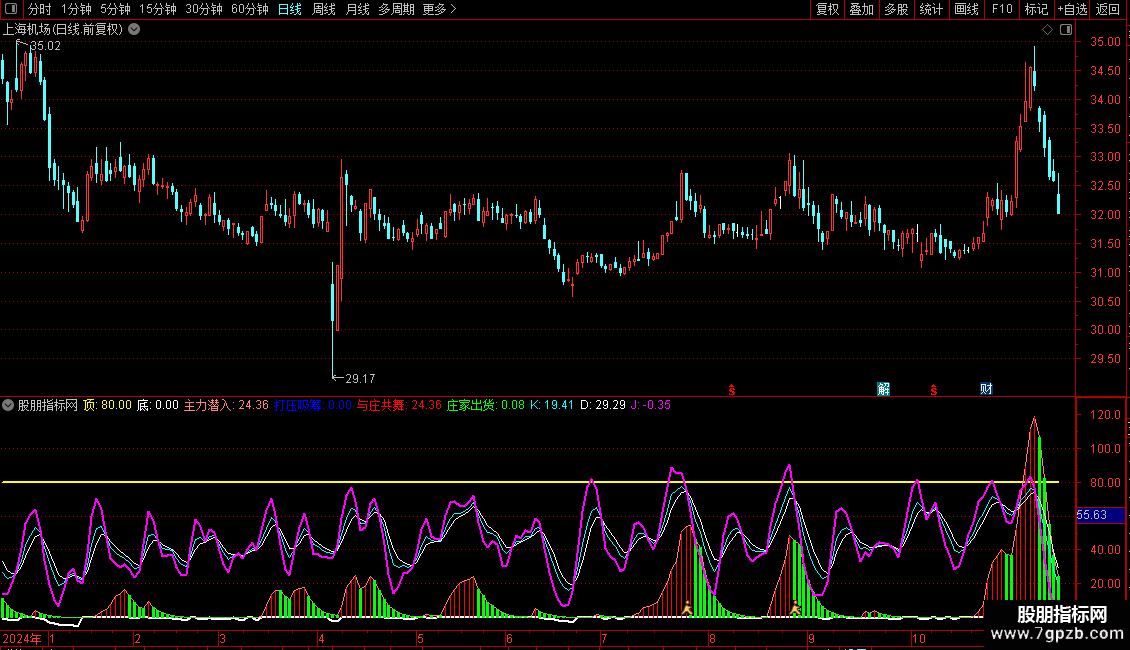Image resolution: width=1130 pixels, height=650 pixels.
Task: Click the 7 month marker on timeline
Action: 602,638
